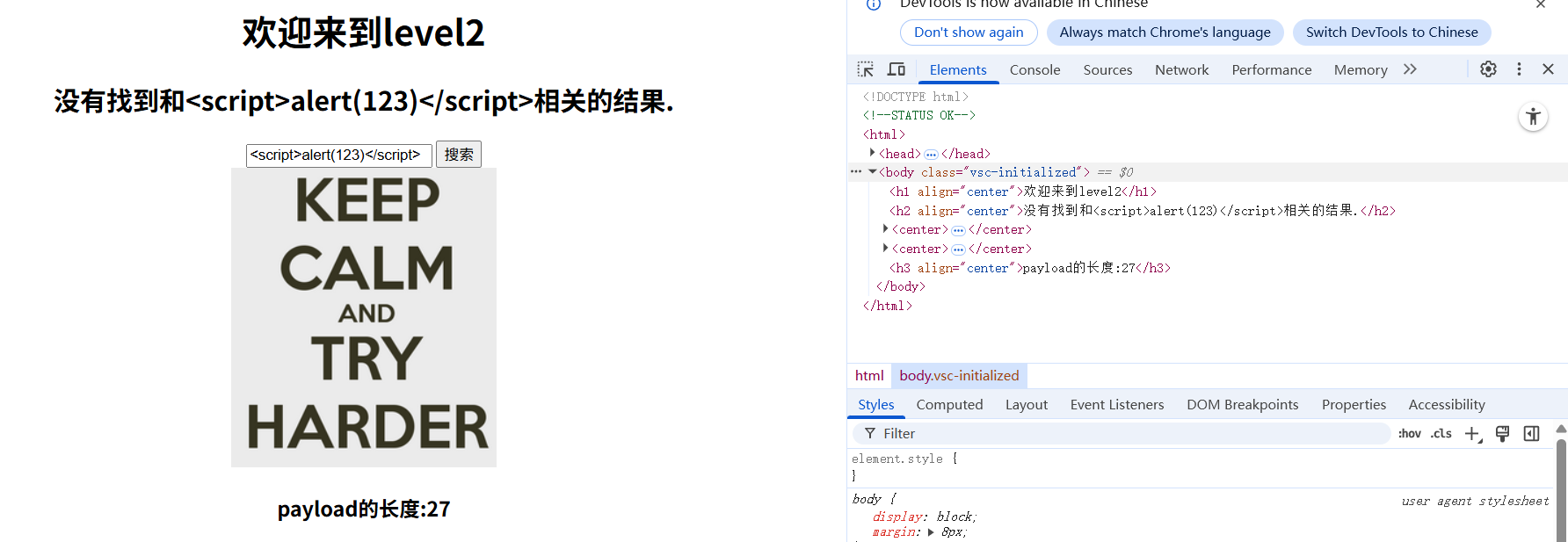Open the Properties pane tab

pyautogui.click(x=1354, y=405)
